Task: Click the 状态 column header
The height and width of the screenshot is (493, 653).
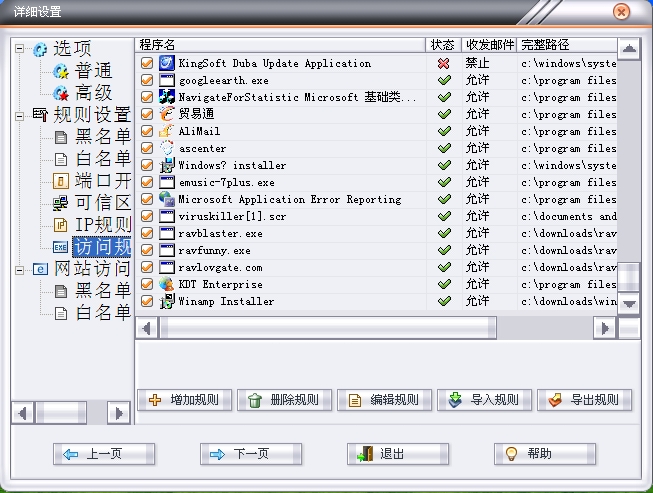Action: [x=443, y=45]
